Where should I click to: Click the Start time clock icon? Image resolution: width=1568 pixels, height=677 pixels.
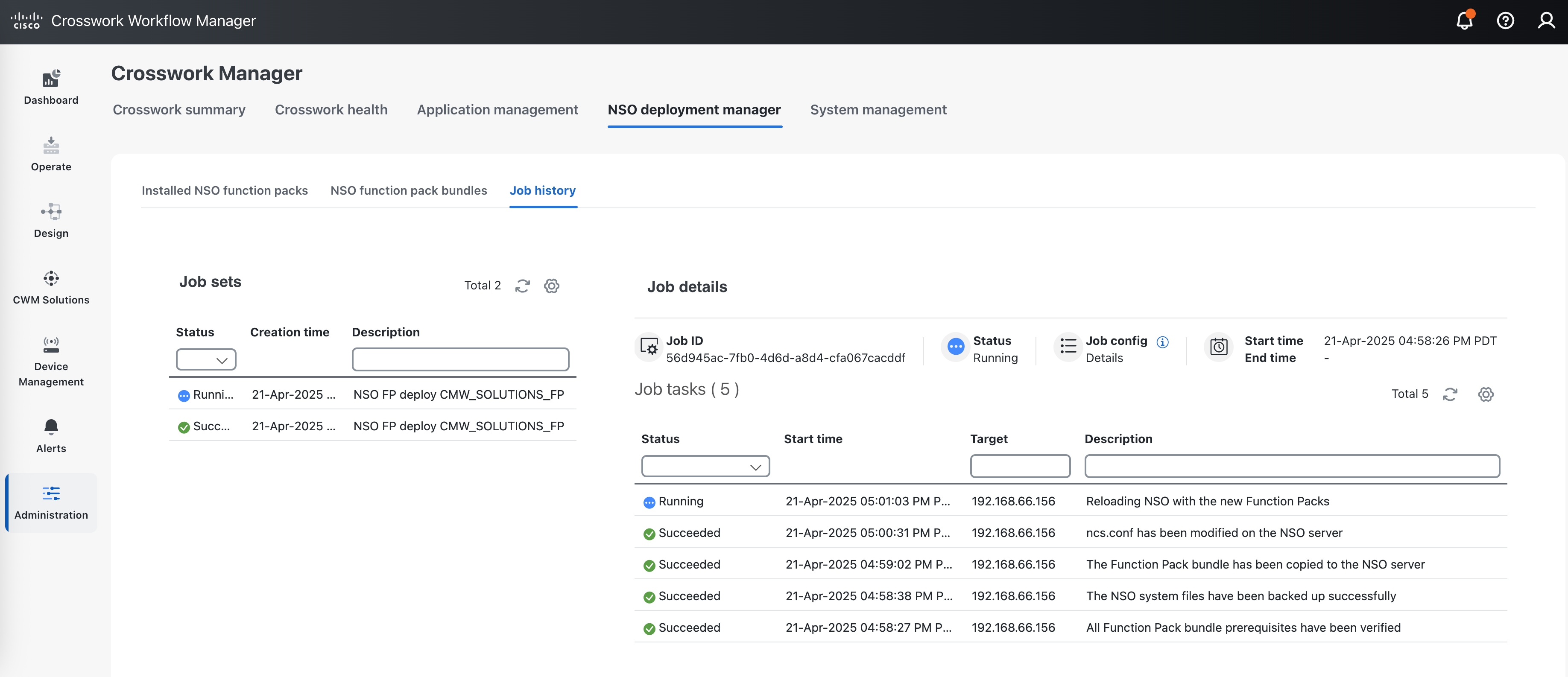[1219, 347]
